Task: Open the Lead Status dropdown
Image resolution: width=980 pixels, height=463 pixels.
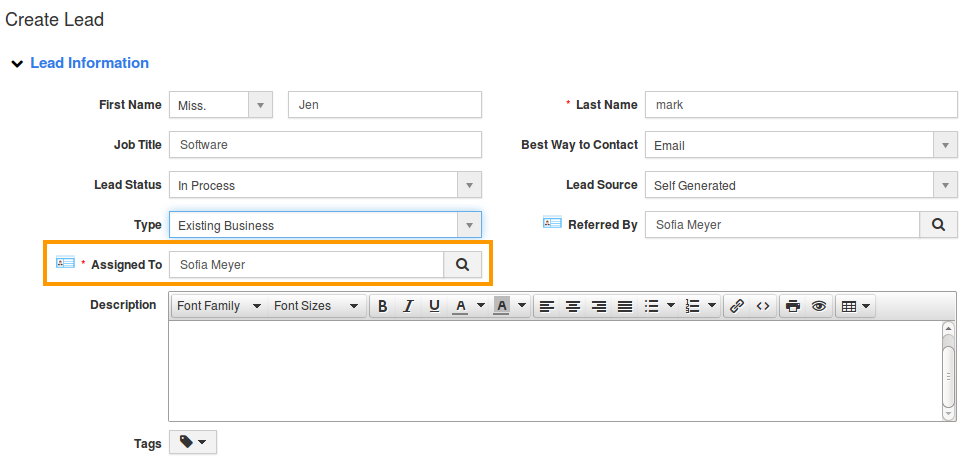Action: (325, 185)
